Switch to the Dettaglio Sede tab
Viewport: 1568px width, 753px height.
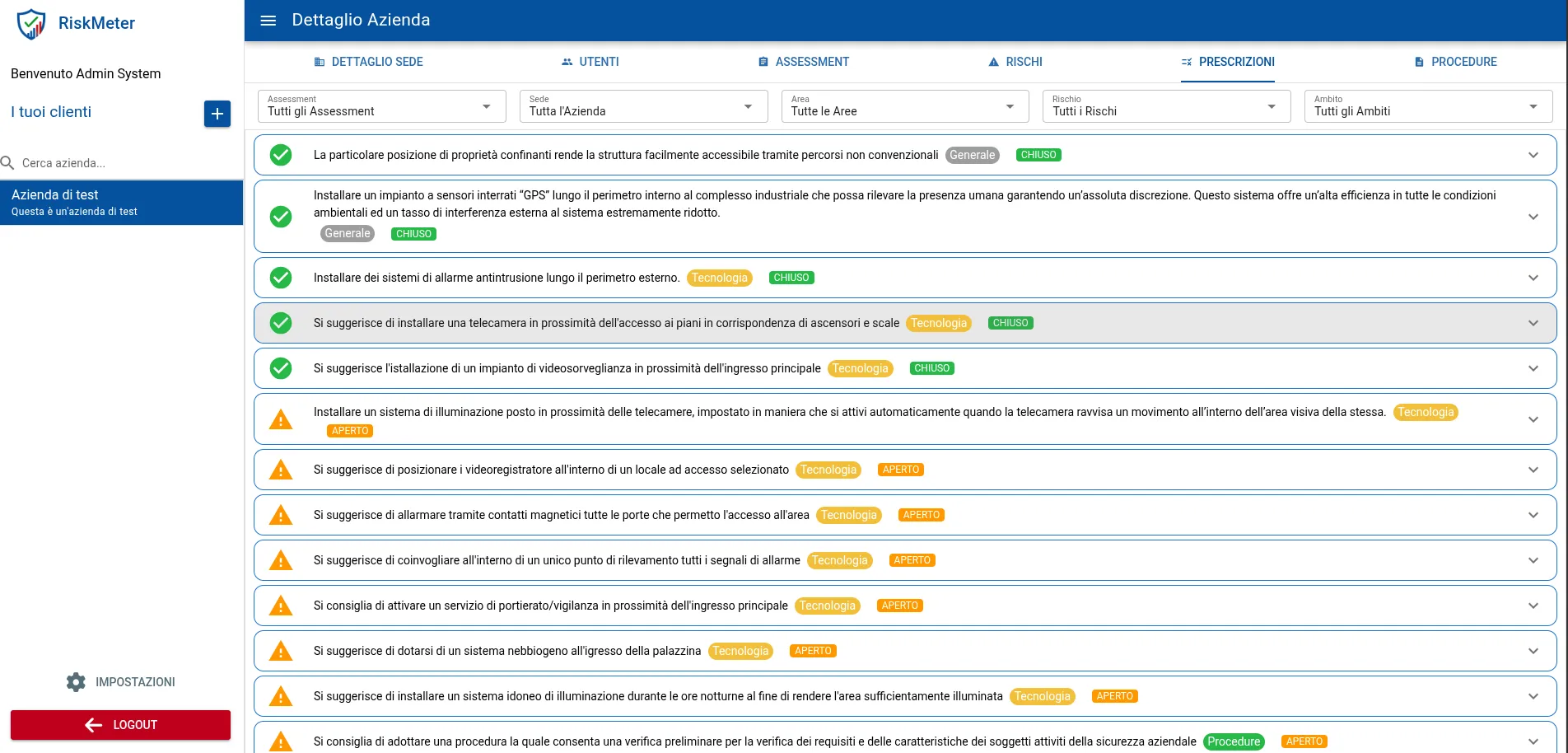368,62
